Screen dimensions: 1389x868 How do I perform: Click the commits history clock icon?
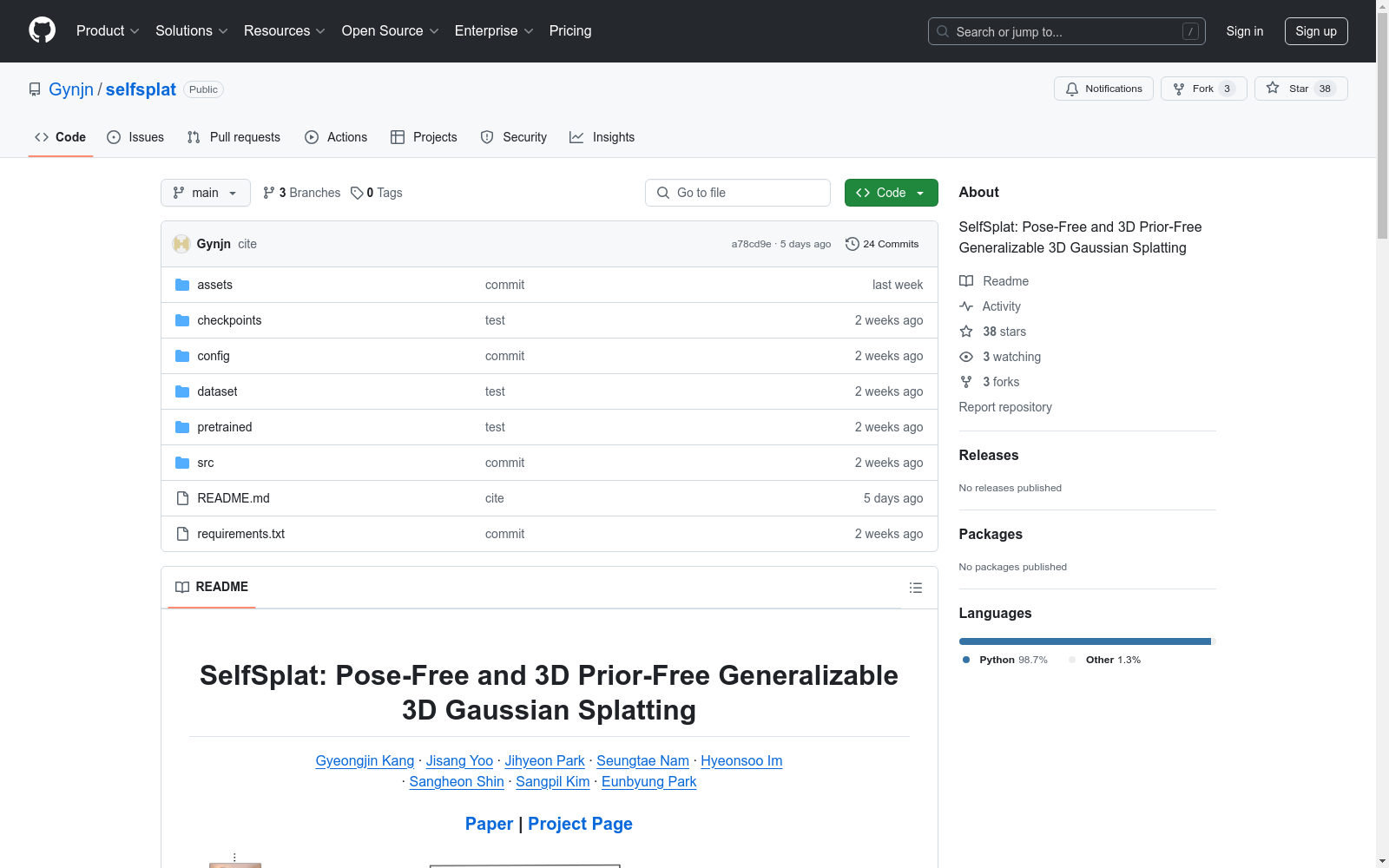coord(852,244)
